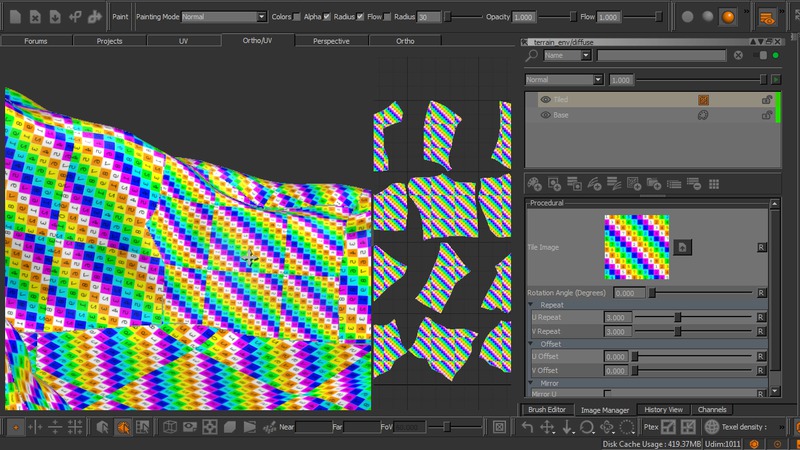Viewport: 800px width, 450px height.
Task: Click the Base layer paint palette icon
Action: pos(703,116)
